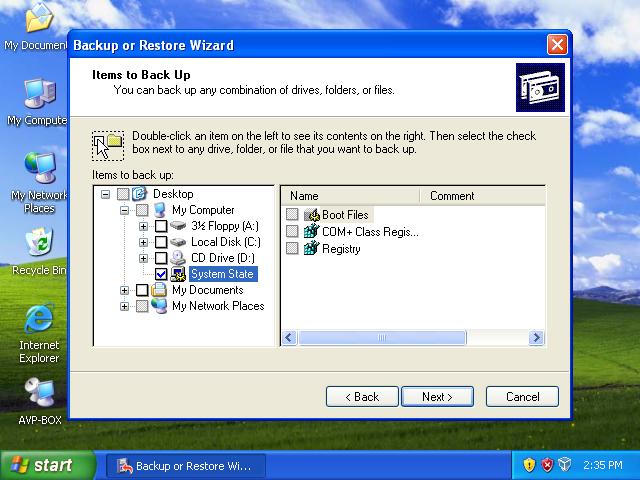Toggle the Boot Files checkbox
Viewport: 640px width, 480px height.
(292, 214)
